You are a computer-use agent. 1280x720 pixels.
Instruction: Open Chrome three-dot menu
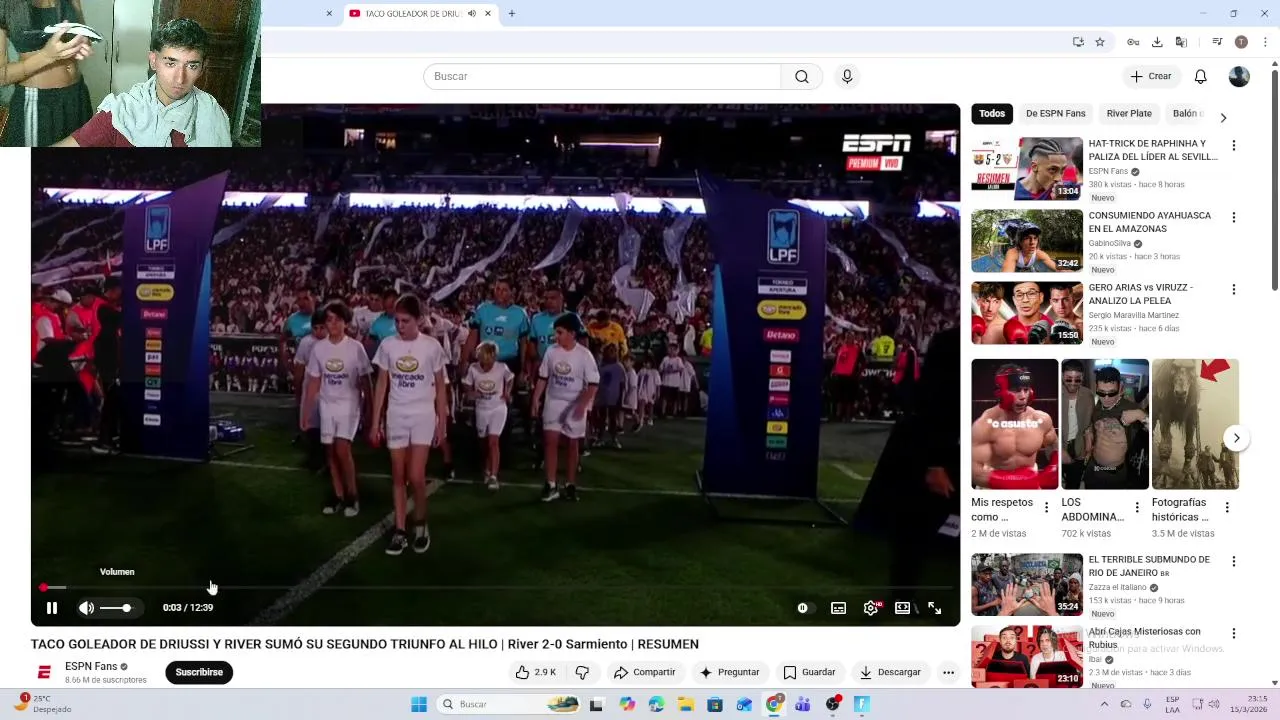pos(1265,42)
